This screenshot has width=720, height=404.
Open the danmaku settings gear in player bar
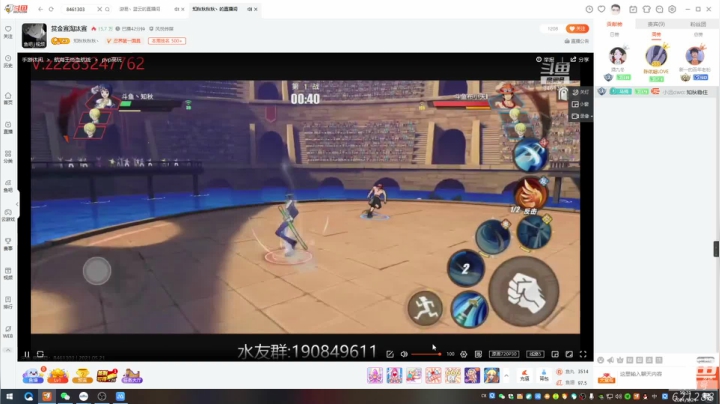pyautogui.click(x=464, y=354)
